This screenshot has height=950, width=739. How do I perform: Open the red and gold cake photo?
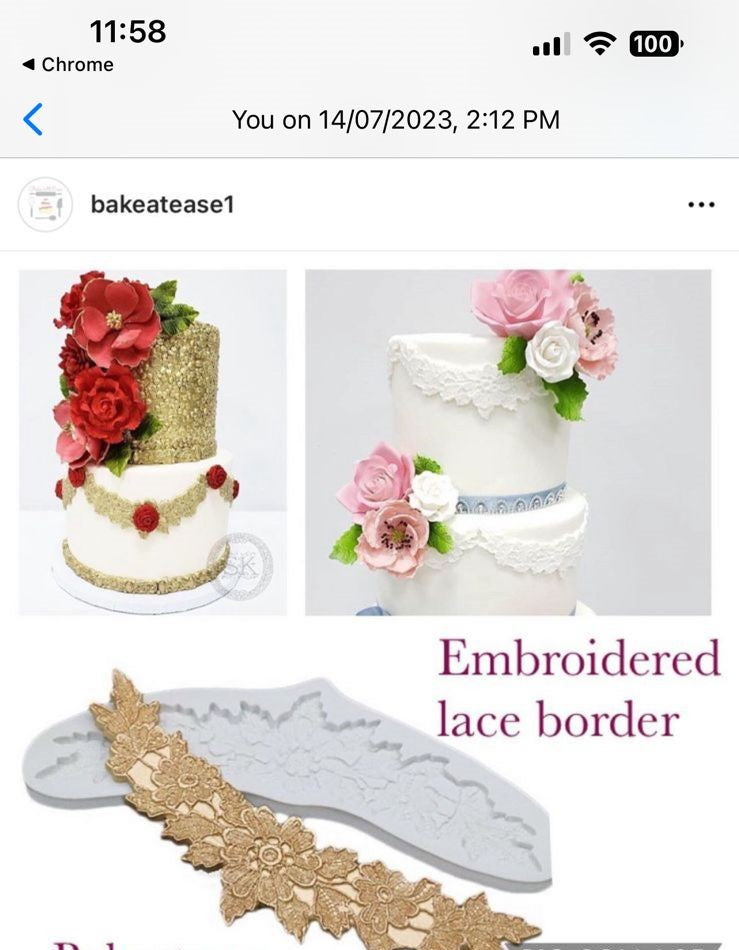coord(153,442)
